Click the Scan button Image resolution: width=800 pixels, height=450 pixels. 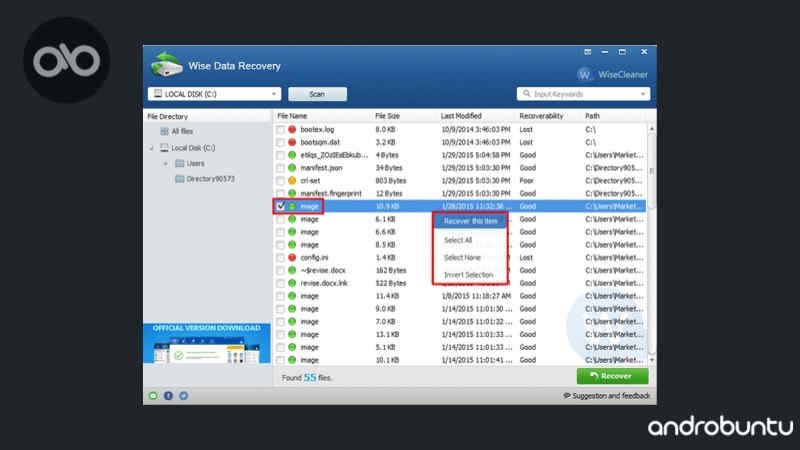(x=317, y=94)
